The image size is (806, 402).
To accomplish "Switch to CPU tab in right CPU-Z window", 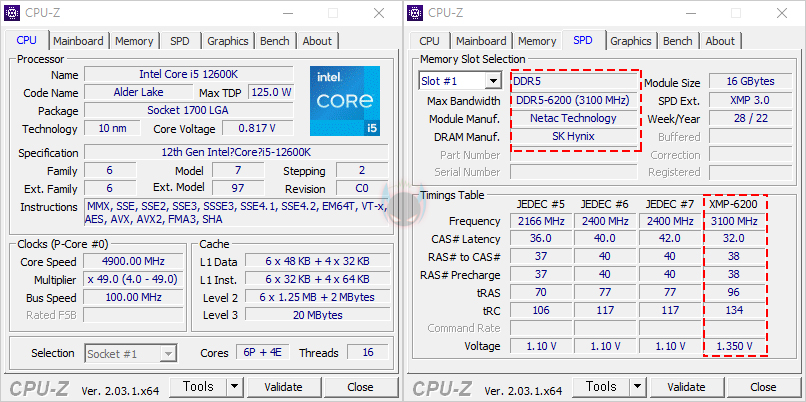I will click(429, 41).
